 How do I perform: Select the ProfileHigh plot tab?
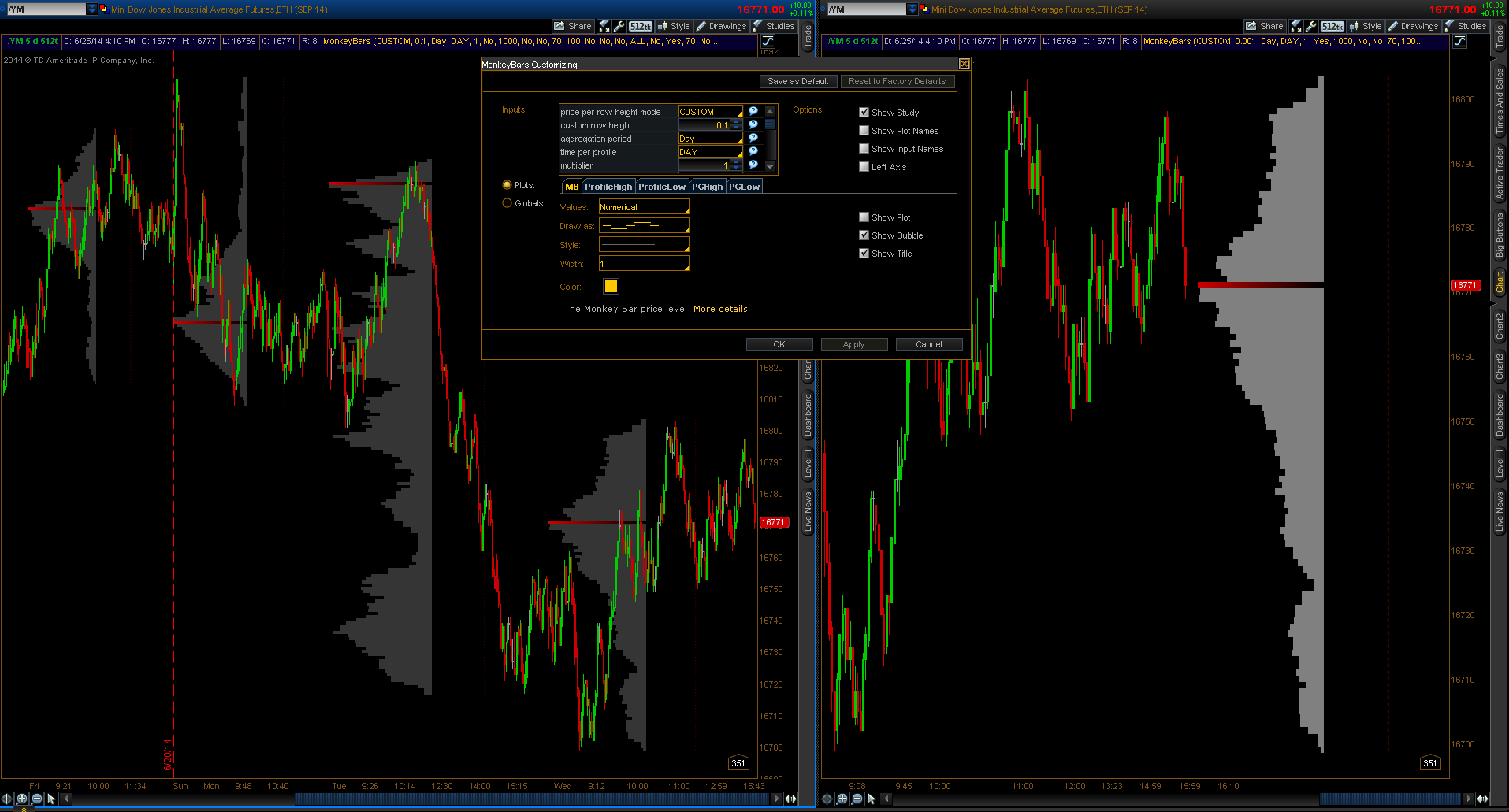(608, 187)
